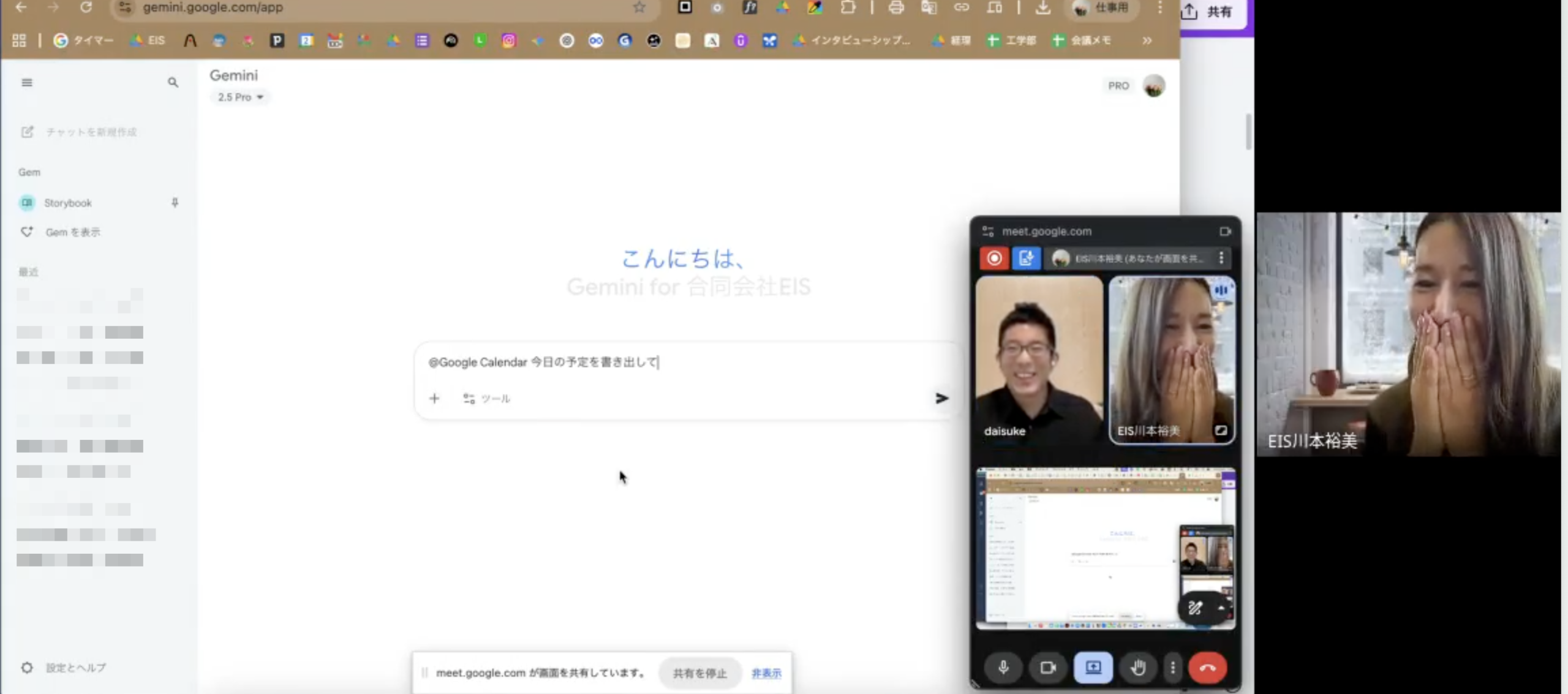The width and height of the screenshot is (1568, 694).
Task: Select shared screen preview thumbnail in Meet
Action: pyautogui.click(x=1106, y=548)
